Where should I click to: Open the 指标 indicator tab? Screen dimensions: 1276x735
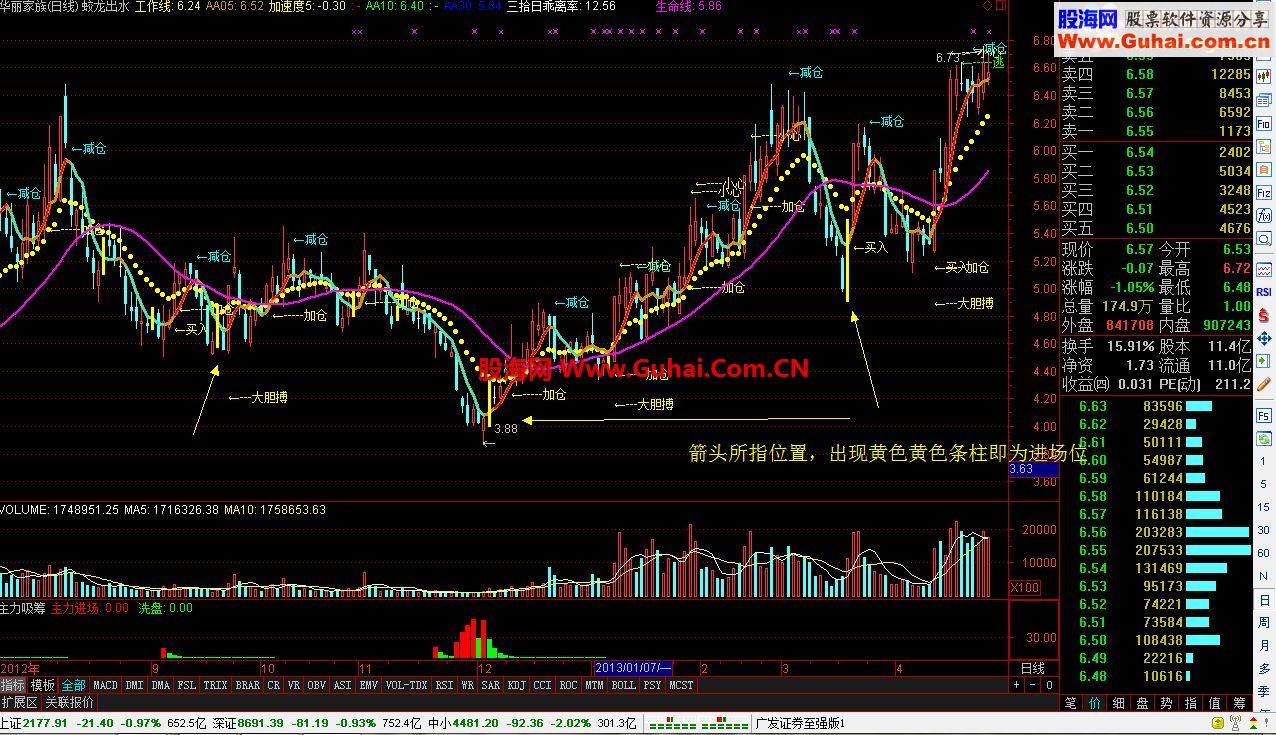pyautogui.click(x=12, y=685)
